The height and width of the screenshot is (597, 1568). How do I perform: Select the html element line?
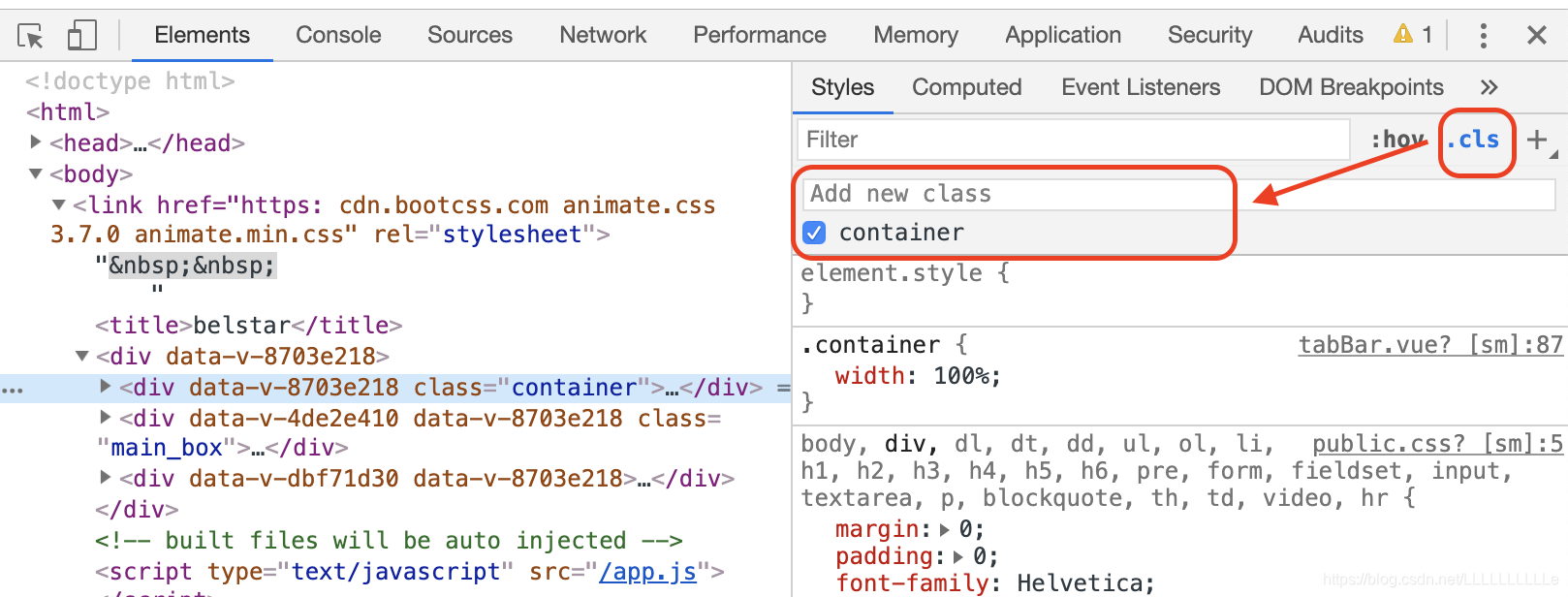[68, 112]
